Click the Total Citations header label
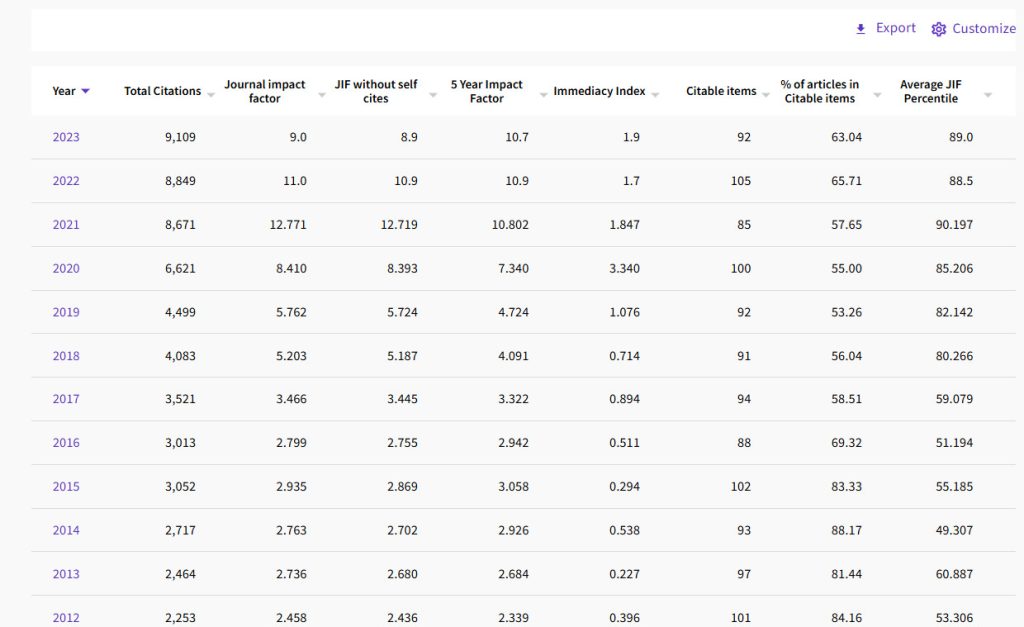 coord(163,91)
